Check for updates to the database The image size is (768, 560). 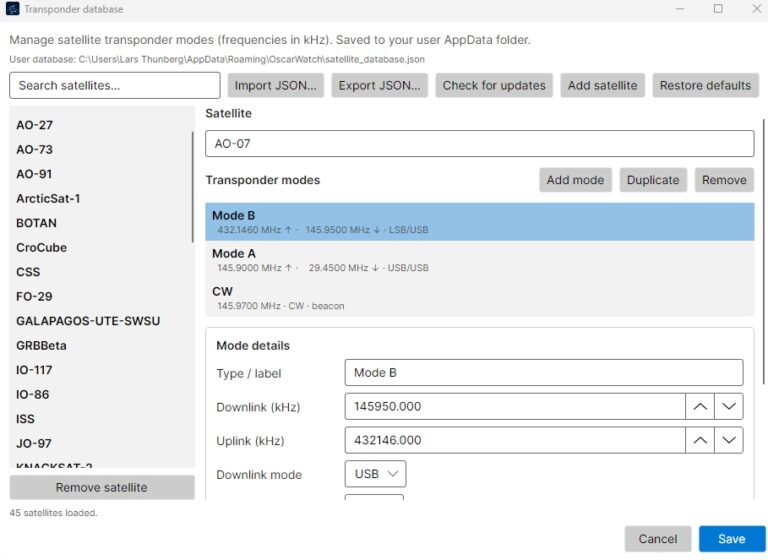click(494, 85)
